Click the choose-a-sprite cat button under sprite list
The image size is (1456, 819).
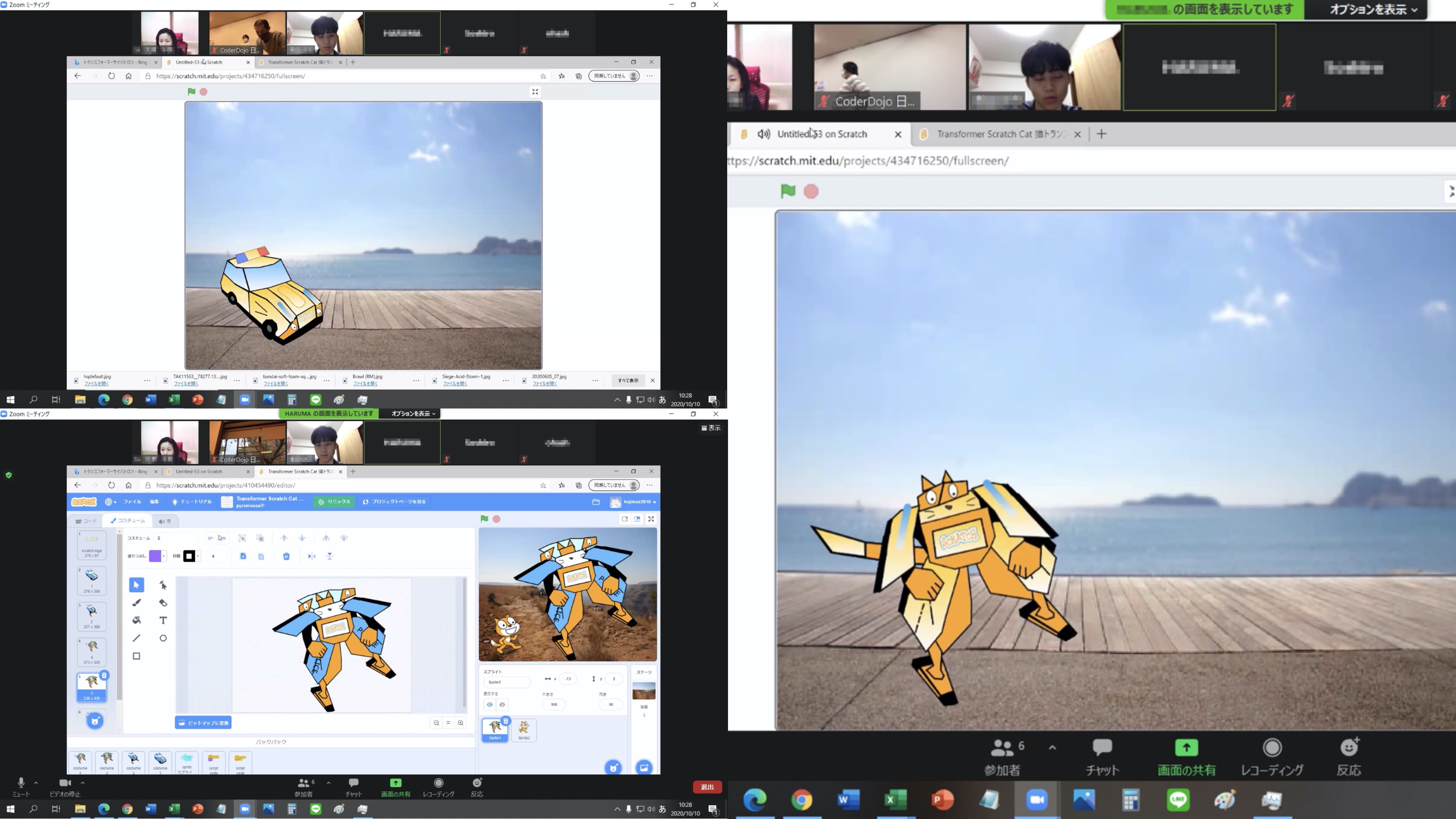[x=613, y=768]
